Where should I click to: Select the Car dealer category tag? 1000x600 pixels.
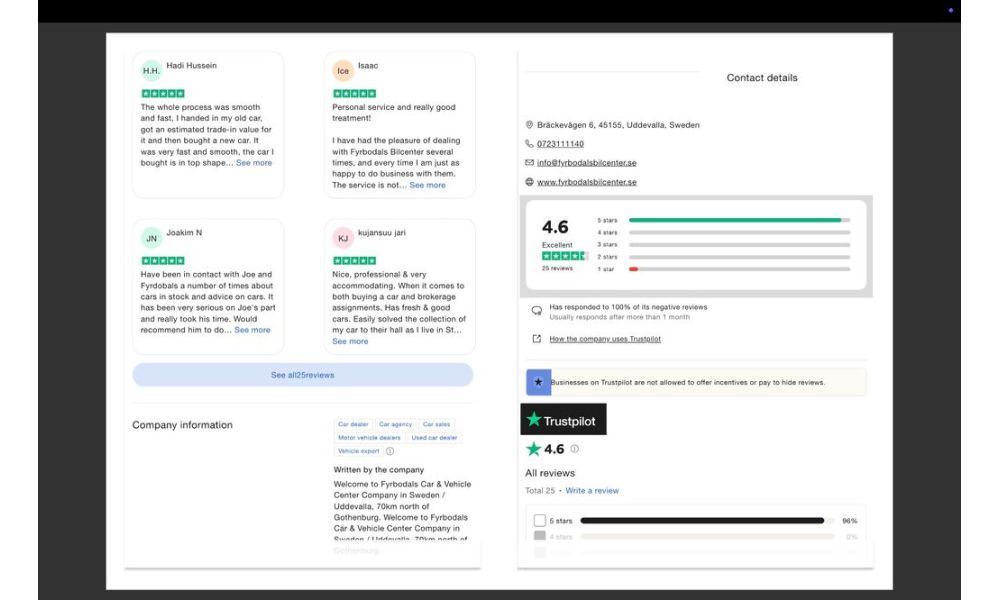[x=353, y=424]
